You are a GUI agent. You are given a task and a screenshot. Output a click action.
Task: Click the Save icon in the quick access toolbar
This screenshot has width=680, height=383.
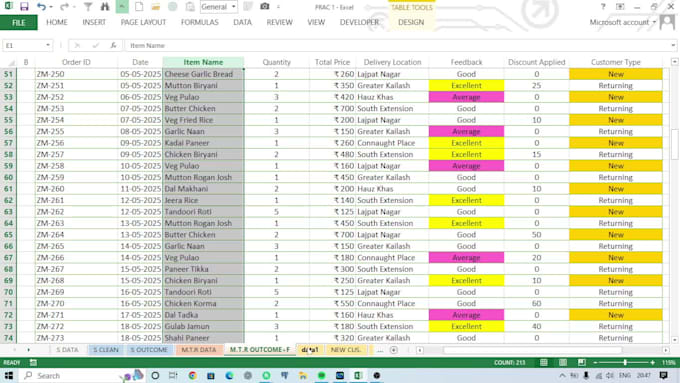click(24, 7)
